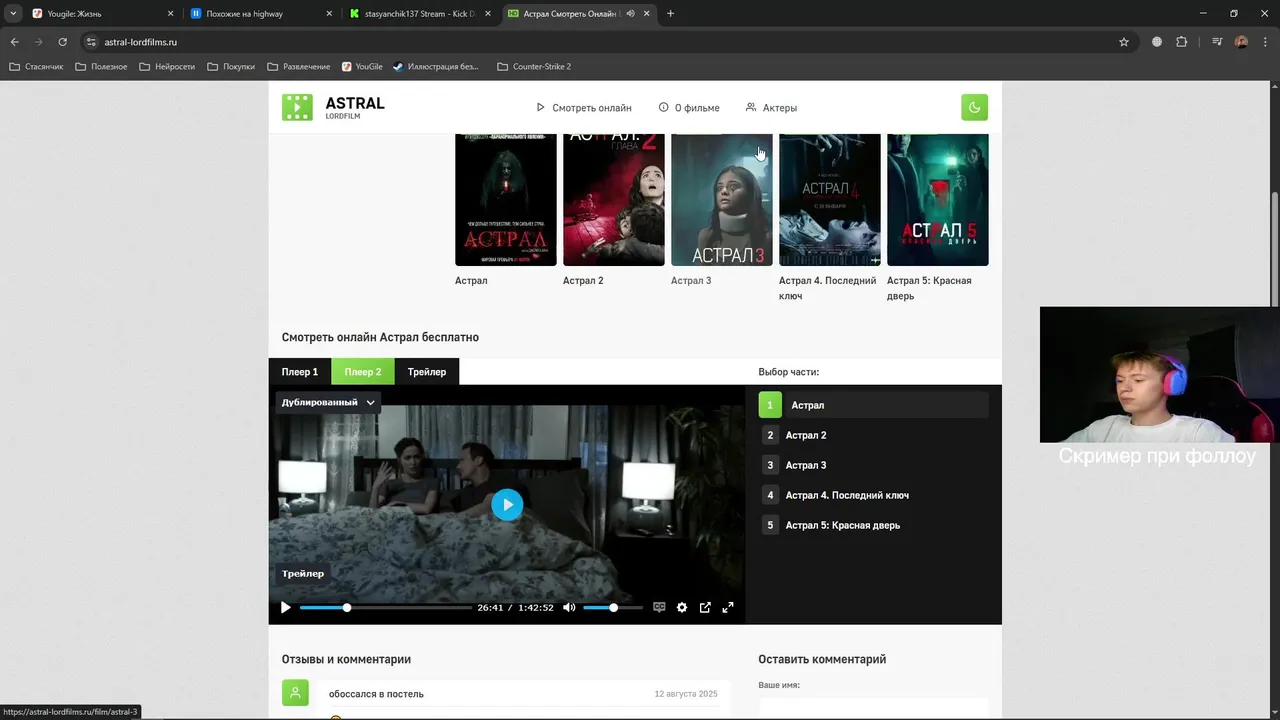This screenshot has height=720, width=1280.
Task: Click the large blue play button on video
Action: tap(507, 505)
